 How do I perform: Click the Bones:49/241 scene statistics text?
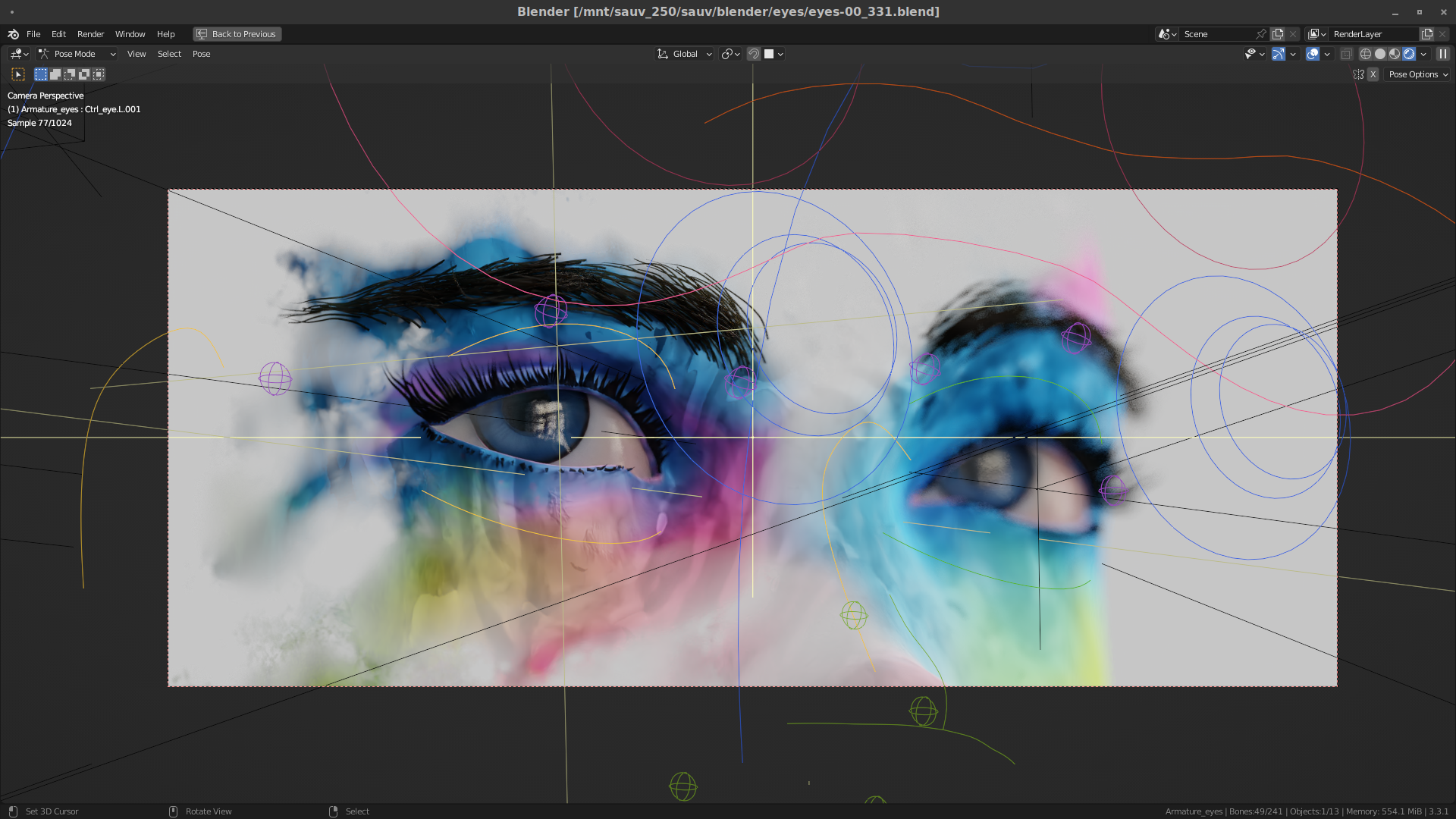(x=1256, y=811)
